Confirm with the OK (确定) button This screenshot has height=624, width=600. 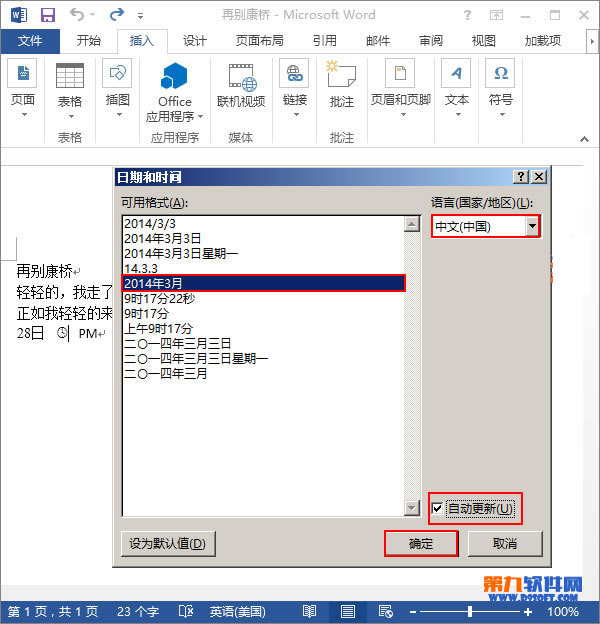(421, 544)
